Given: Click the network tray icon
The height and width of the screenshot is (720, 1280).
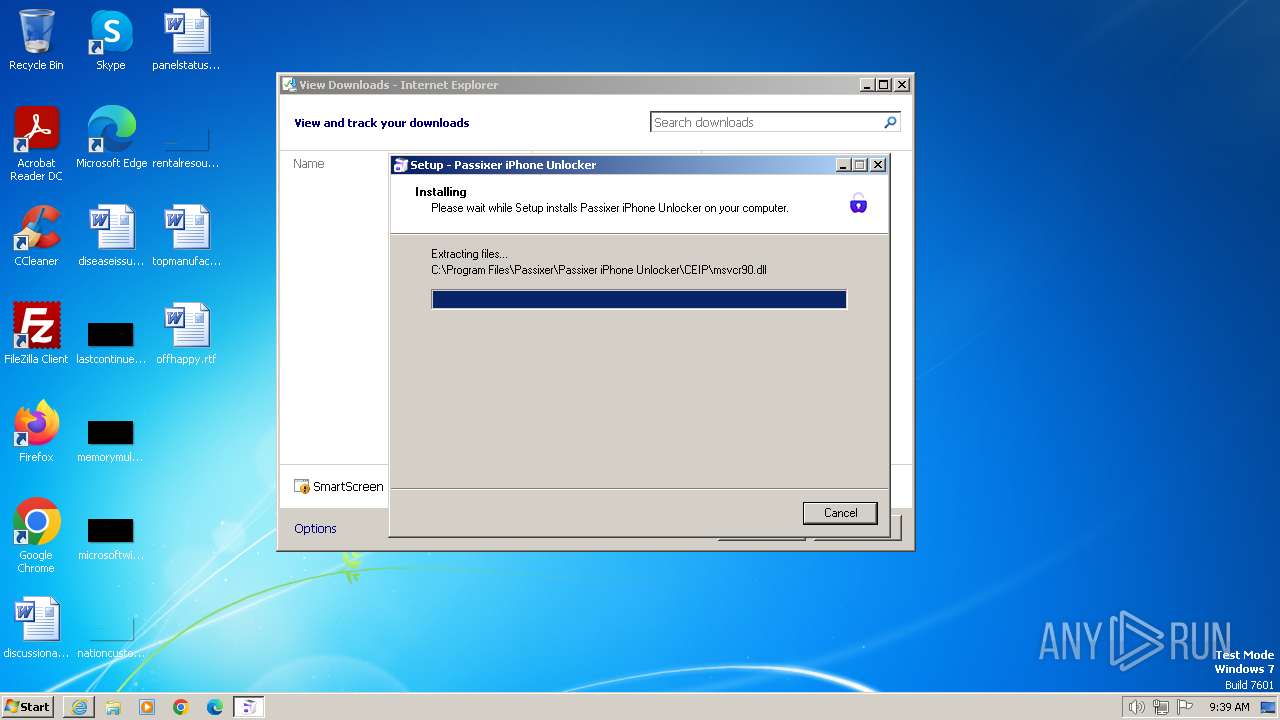Looking at the screenshot, I should pyautogui.click(x=1161, y=707).
